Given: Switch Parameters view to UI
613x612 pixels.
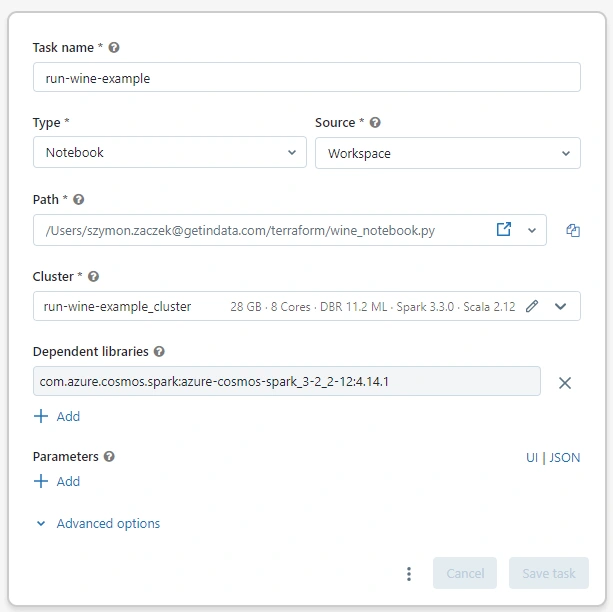Looking at the screenshot, I should pos(532,457).
